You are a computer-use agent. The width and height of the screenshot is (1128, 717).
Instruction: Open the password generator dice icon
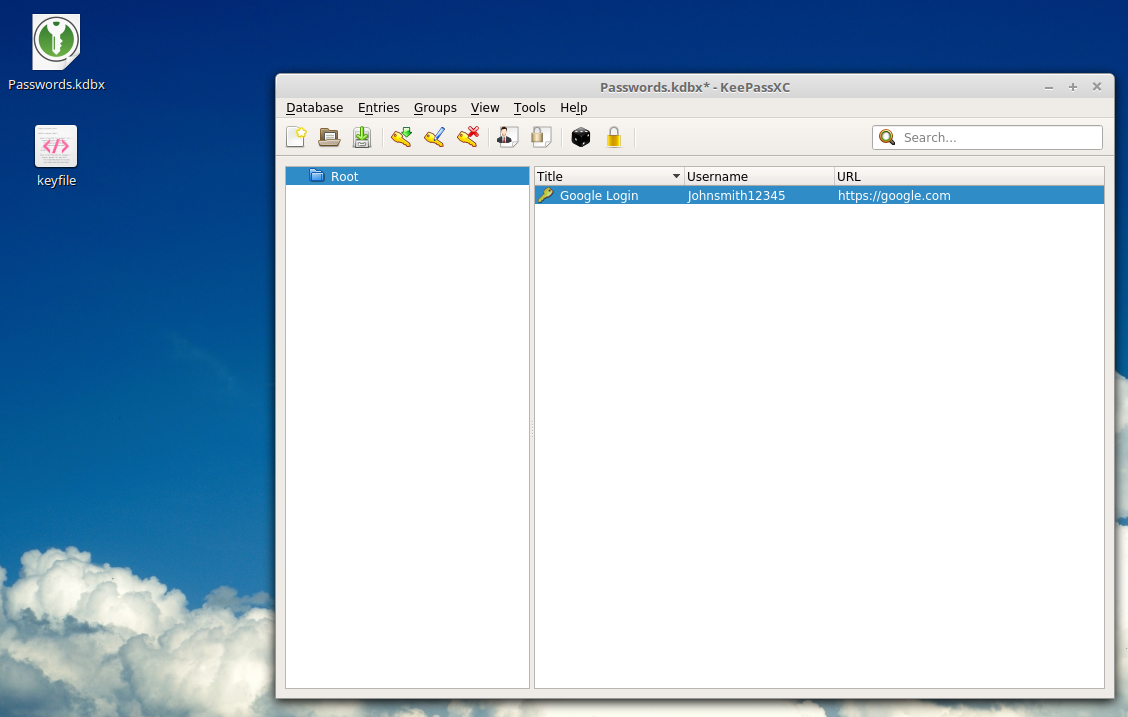pyautogui.click(x=581, y=137)
